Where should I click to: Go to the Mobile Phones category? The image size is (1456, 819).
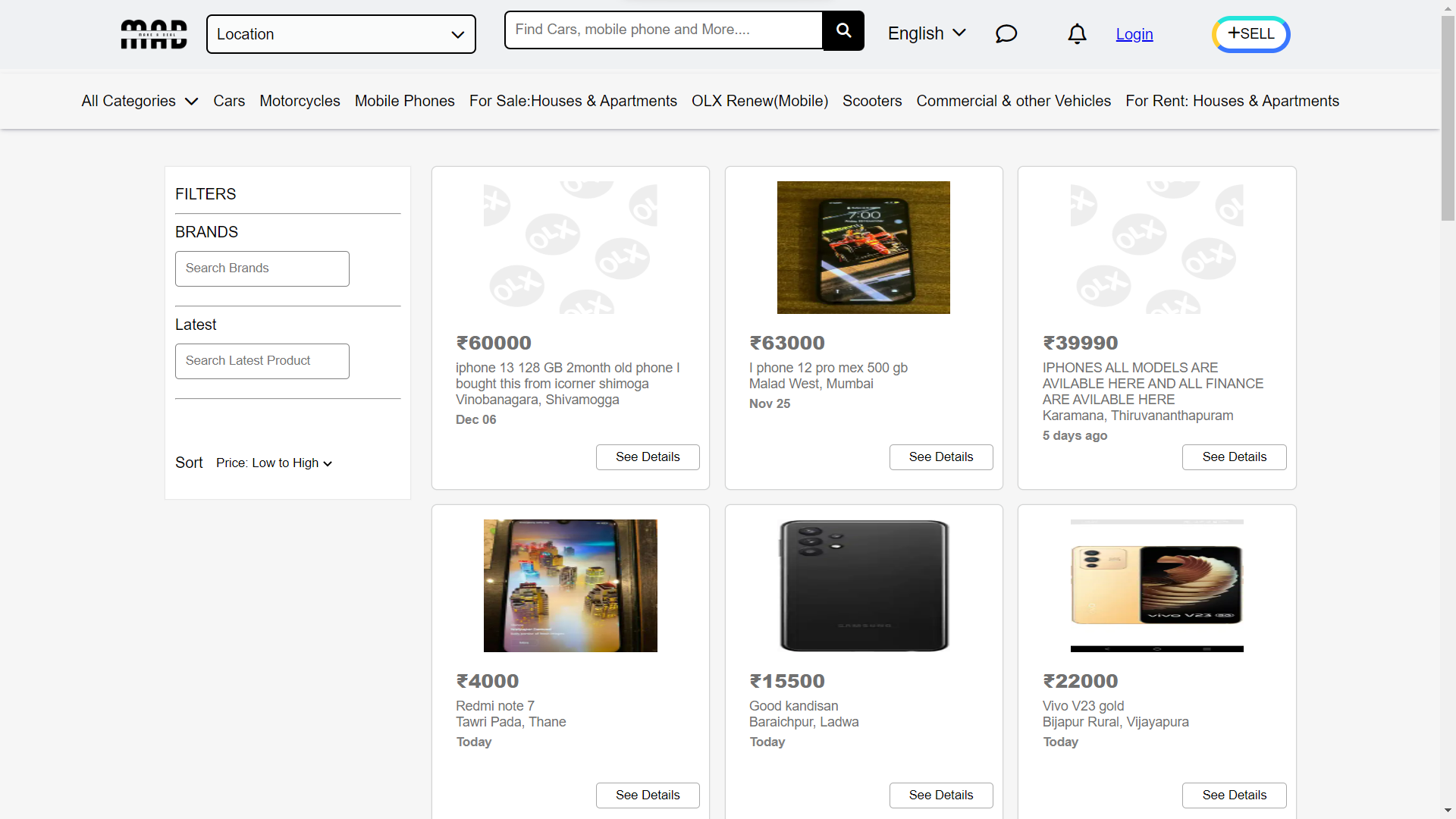click(x=404, y=101)
